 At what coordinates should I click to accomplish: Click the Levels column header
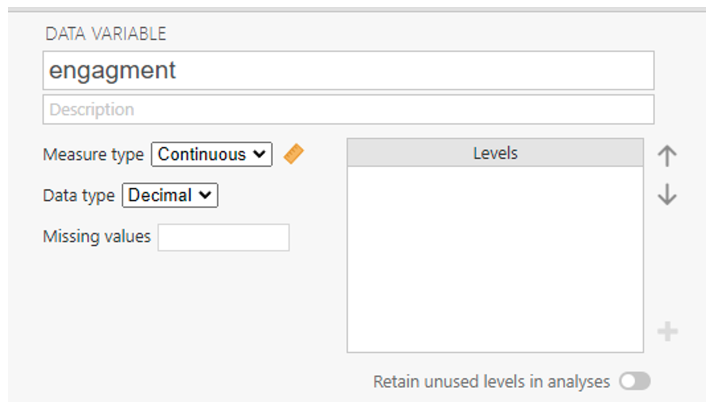(494, 153)
